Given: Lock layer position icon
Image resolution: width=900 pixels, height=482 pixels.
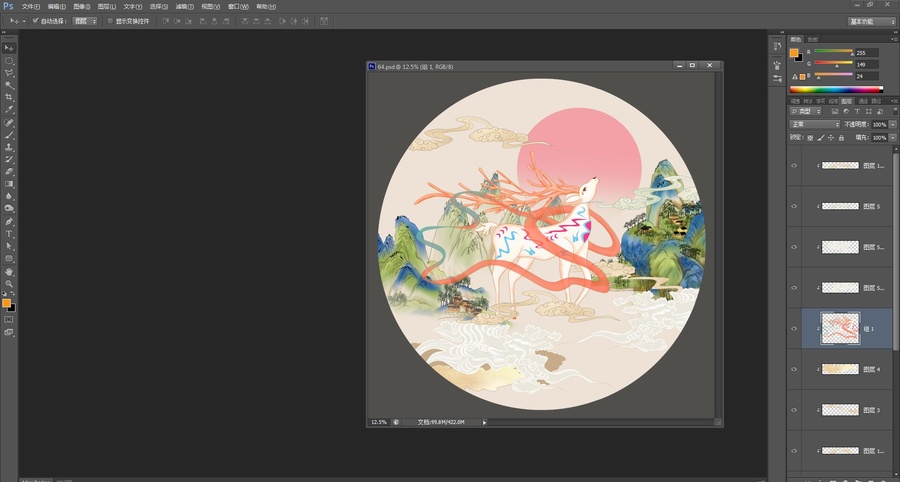Looking at the screenshot, I should [831, 138].
